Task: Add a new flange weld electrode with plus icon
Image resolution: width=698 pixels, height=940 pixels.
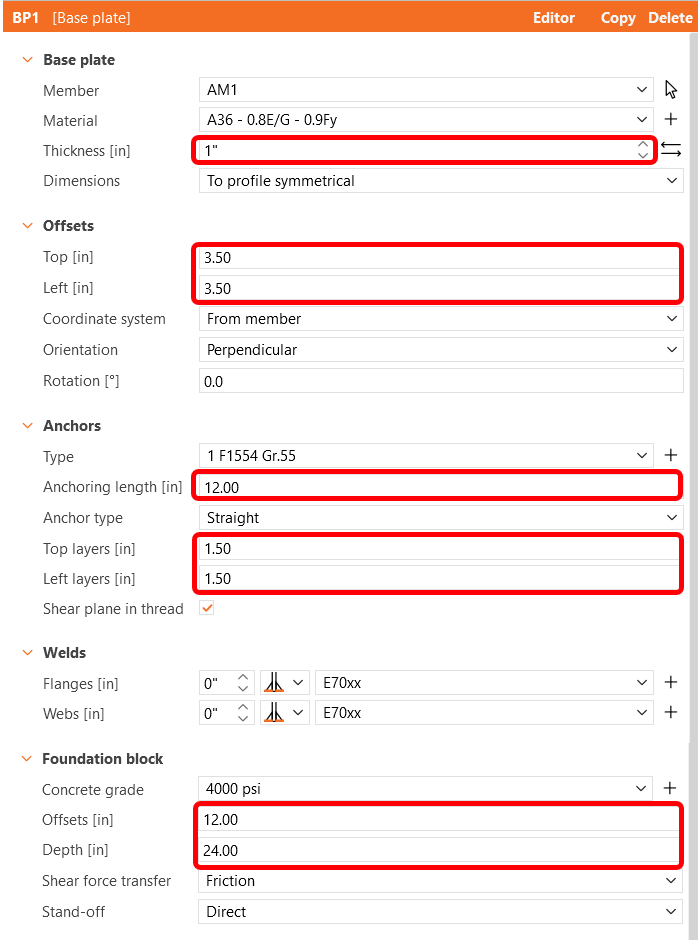Action: pos(671,682)
